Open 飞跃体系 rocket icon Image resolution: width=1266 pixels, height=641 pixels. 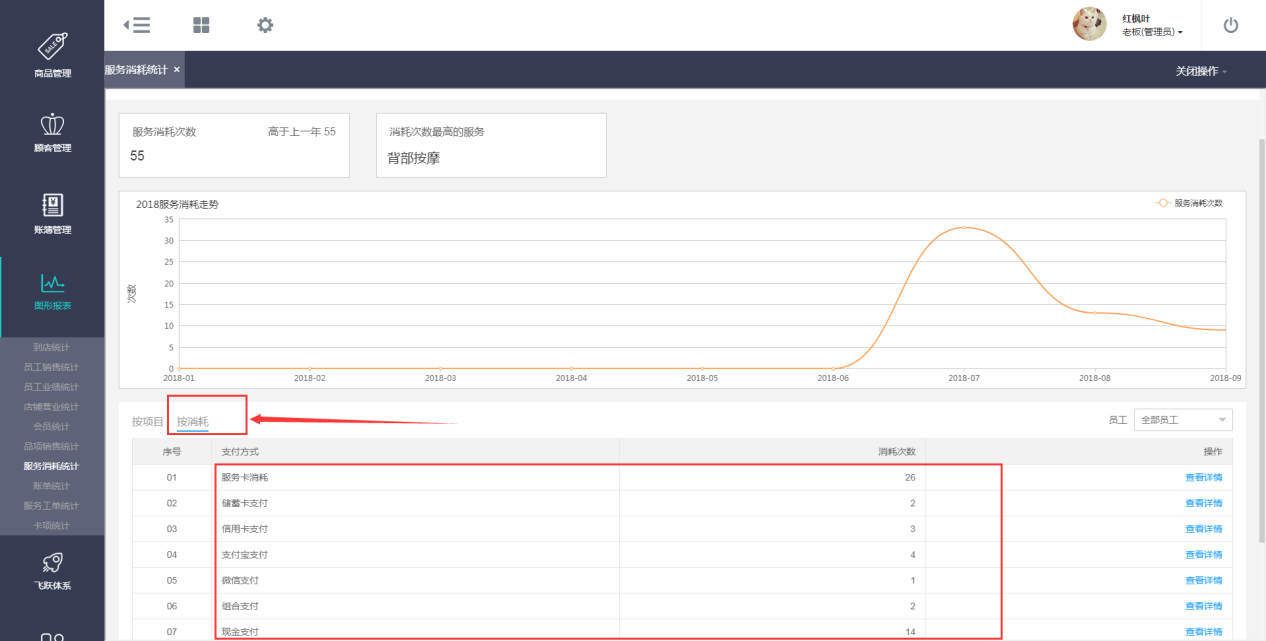click(52, 563)
